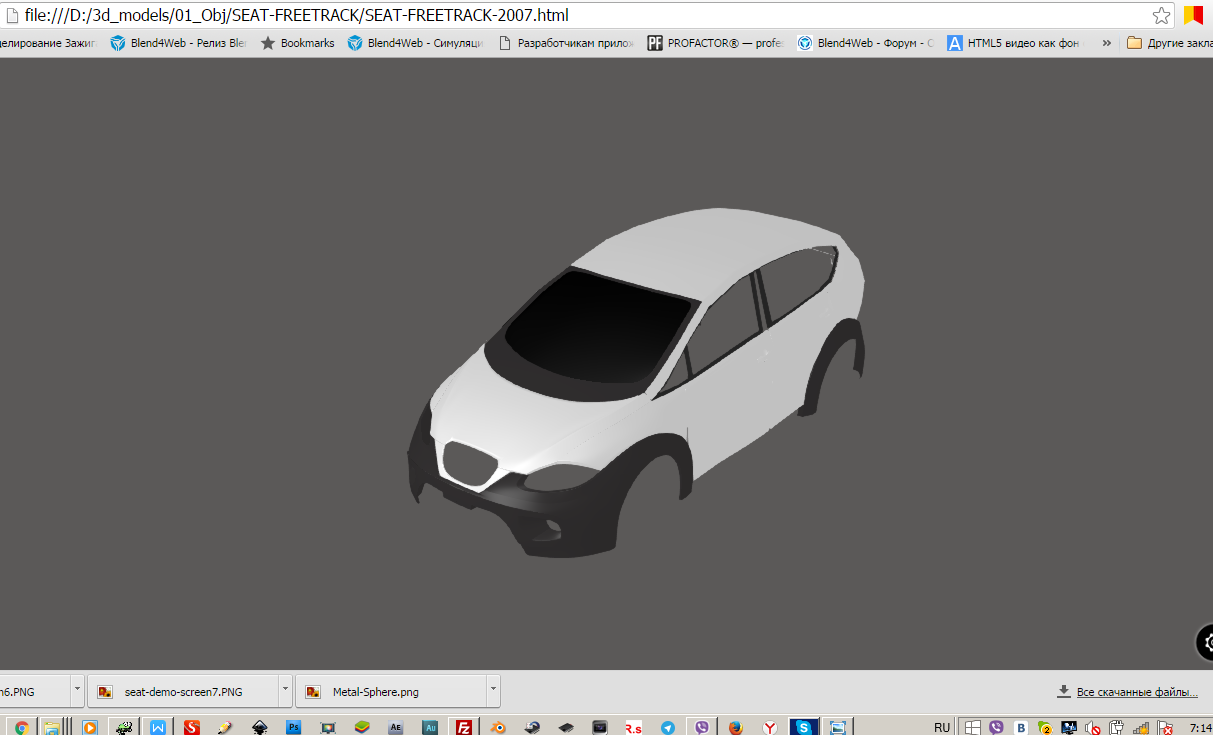Click the gear button at viewer's right edge
Screen dimensions: 1213x735
[x=1208, y=642]
